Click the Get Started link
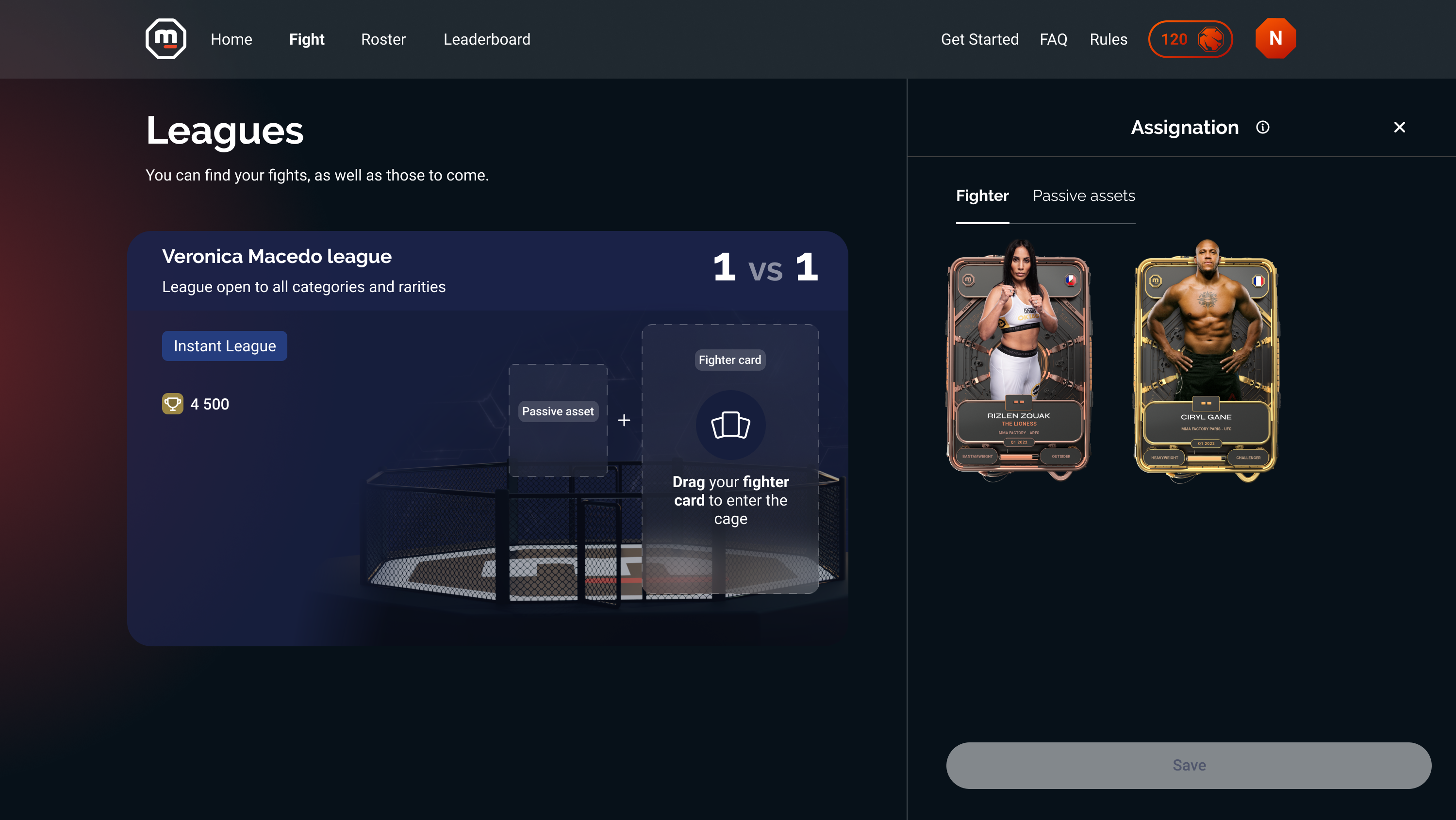The height and width of the screenshot is (820, 1456). pyautogui.click(x=979, y=39)
